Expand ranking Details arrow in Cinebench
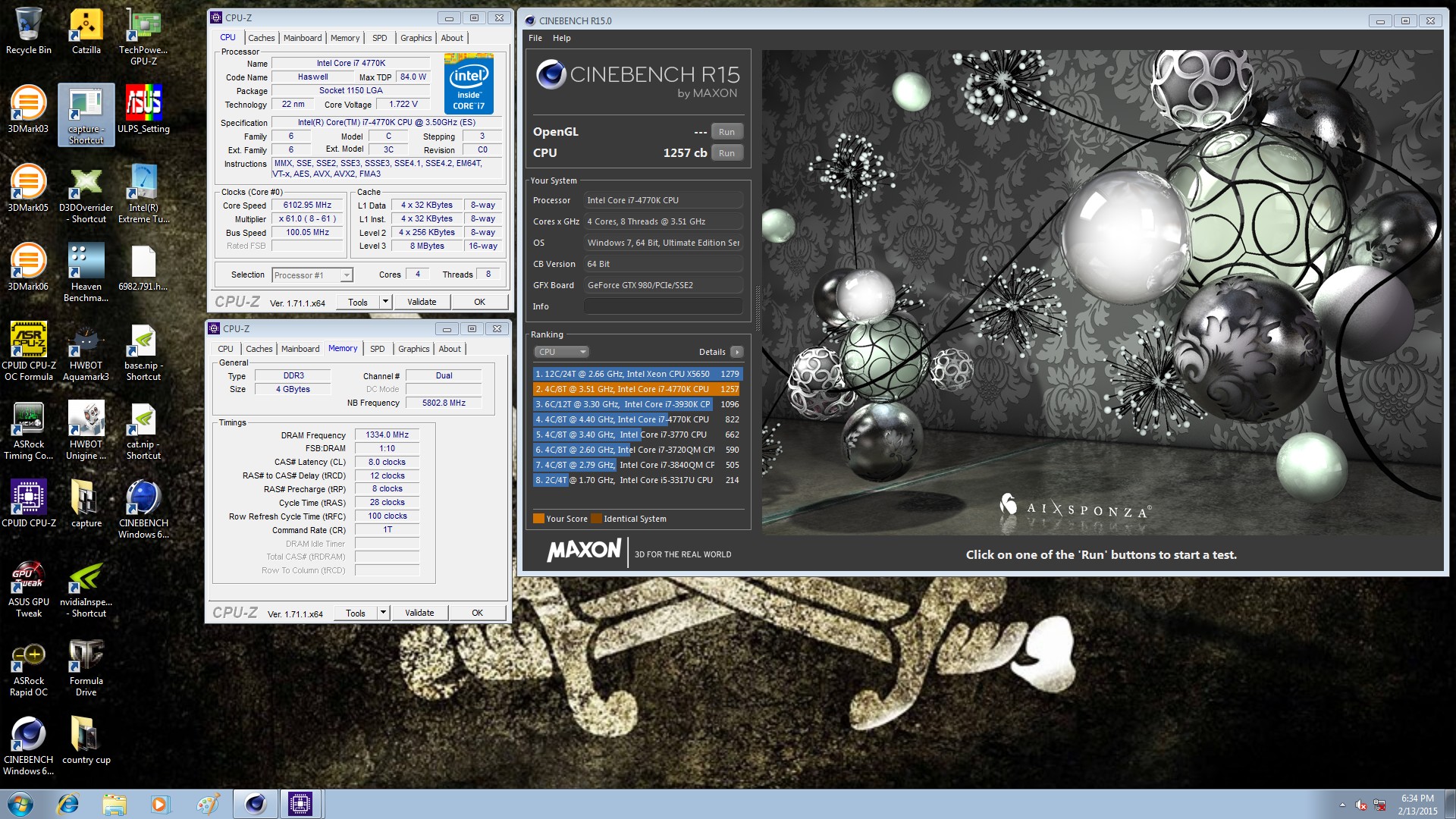Viewport: 1456px width, 819px height. coord(736,352)
